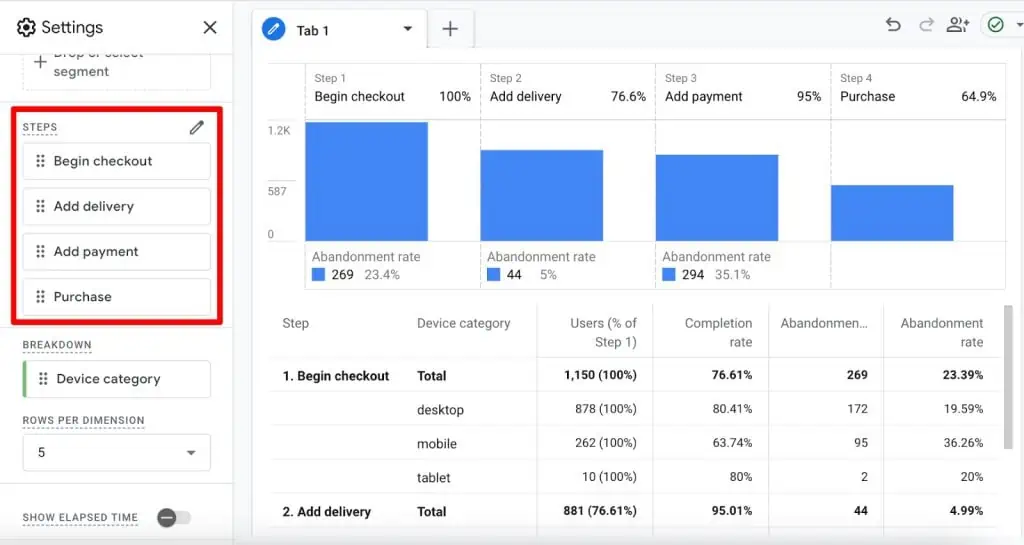Click the drag handle on Purchase step
Image resolution: width=1024 pixels, height=545 pixels.
(40, 297)
